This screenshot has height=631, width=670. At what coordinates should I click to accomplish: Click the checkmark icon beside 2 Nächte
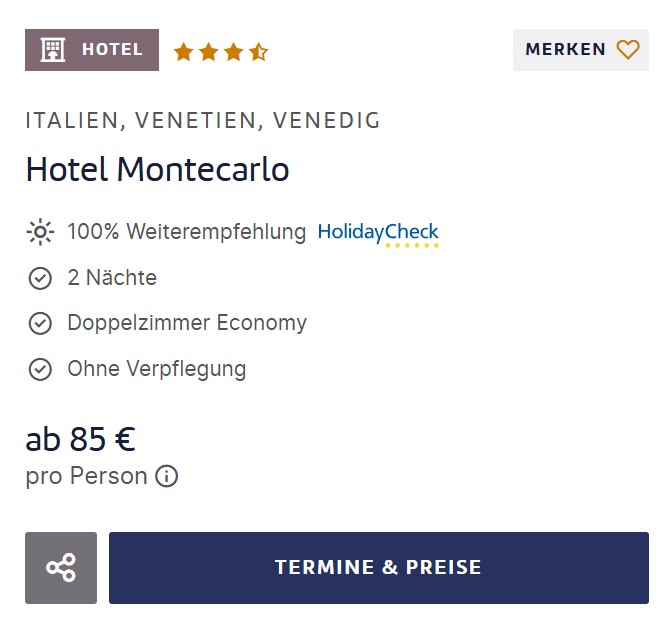point(40,278)
